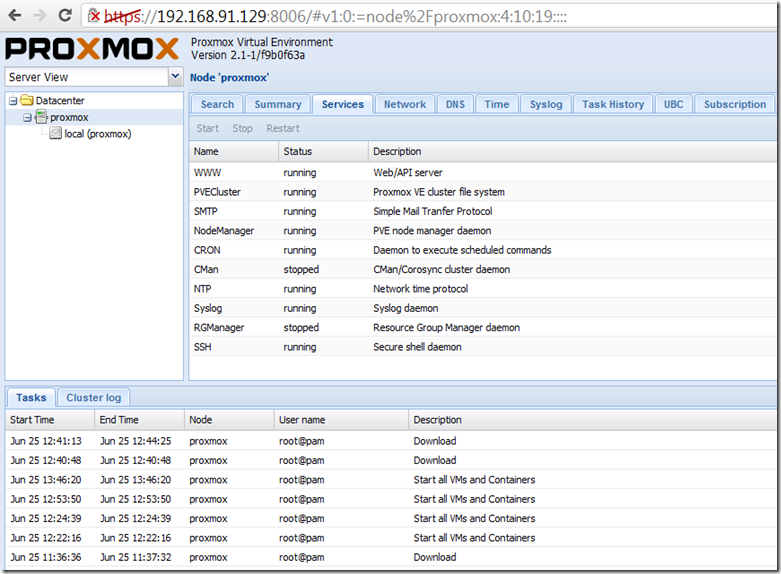Open the Task History tab

[x=613, y=104]
